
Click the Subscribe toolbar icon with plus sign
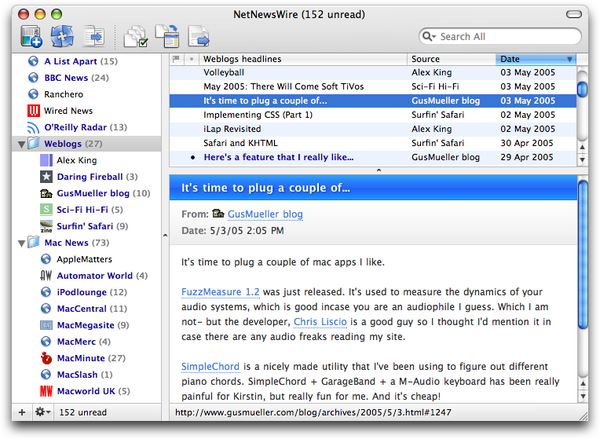(x=31, y=36)
